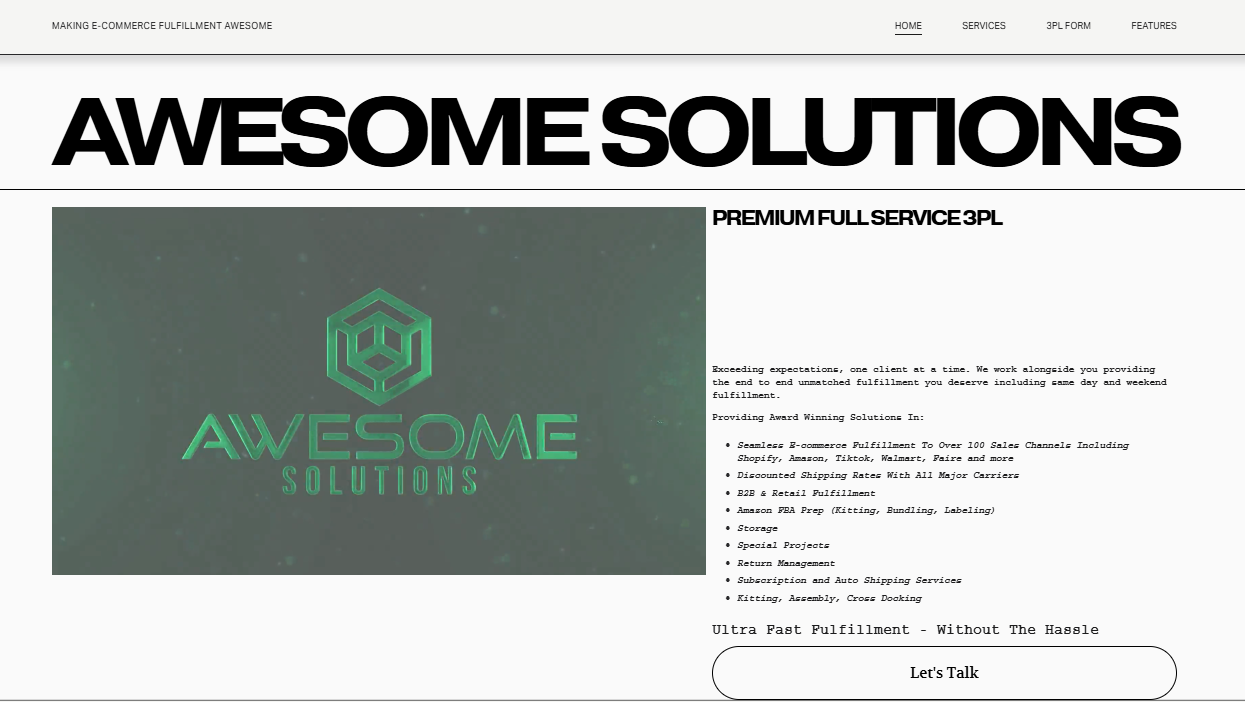Open the FEATURES page
This screenshot has width=1245, height=702.
point(1153,26)
